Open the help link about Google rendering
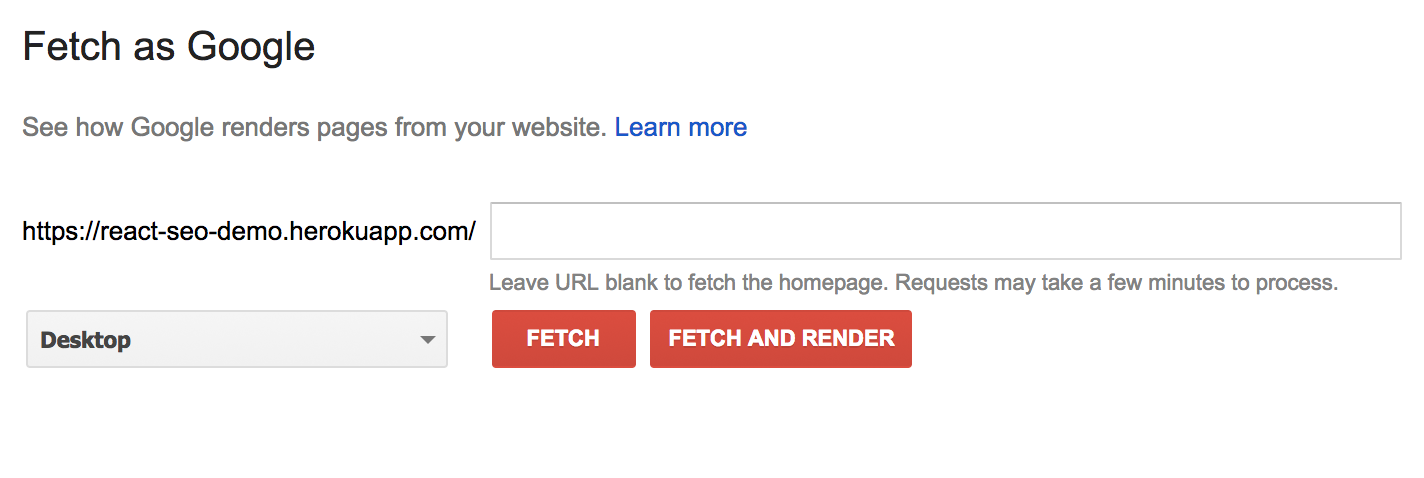The image size is (1424, 478). click(680, 128)
